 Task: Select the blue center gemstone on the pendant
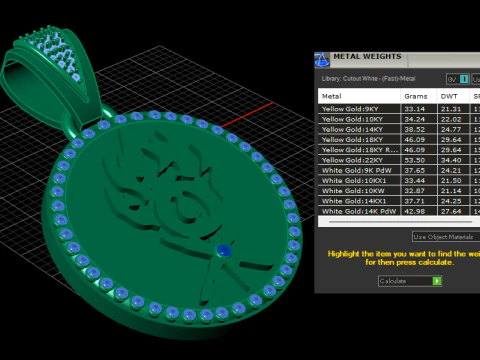coord(224,251)
